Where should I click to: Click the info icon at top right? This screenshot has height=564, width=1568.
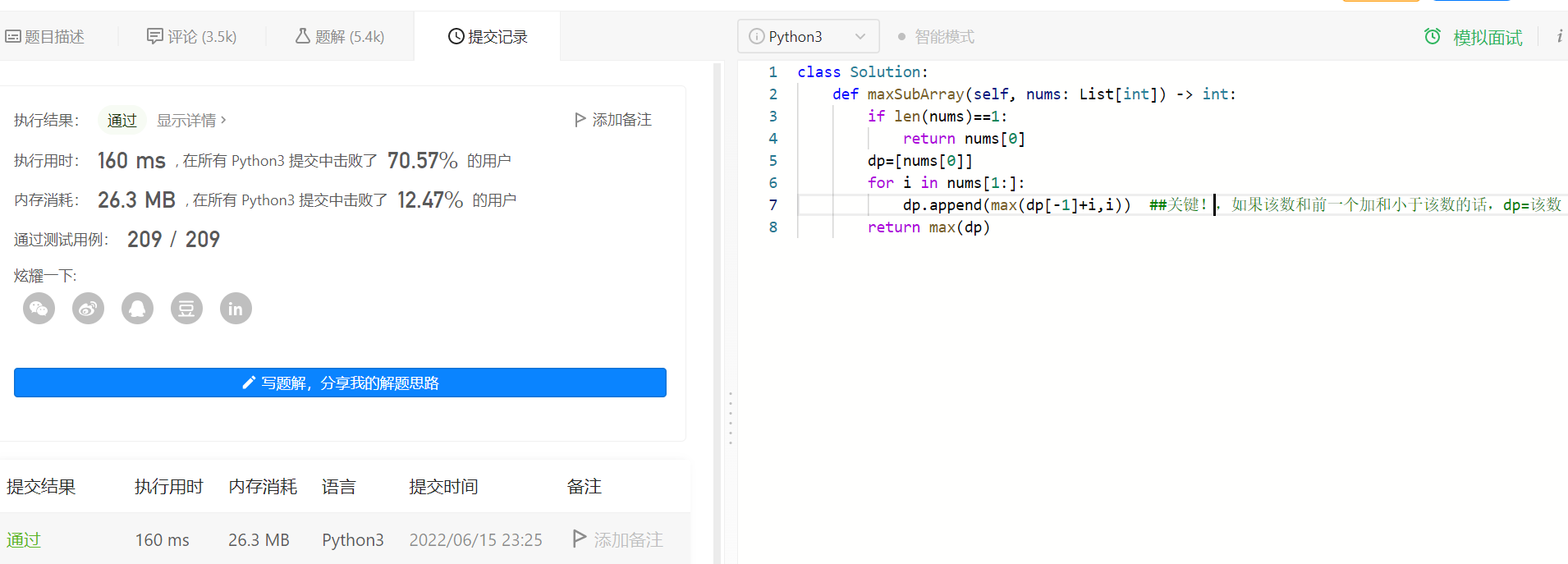coord(1559,36)
